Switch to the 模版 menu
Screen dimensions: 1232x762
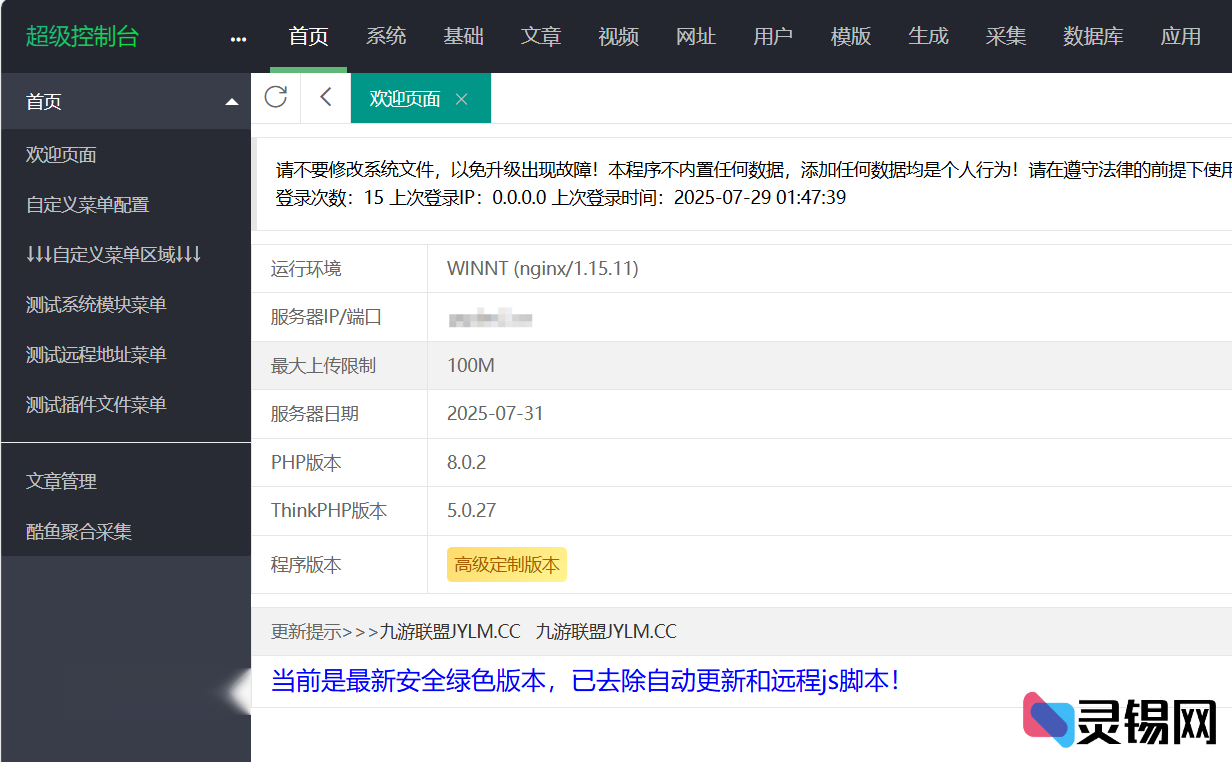[851, 36]
